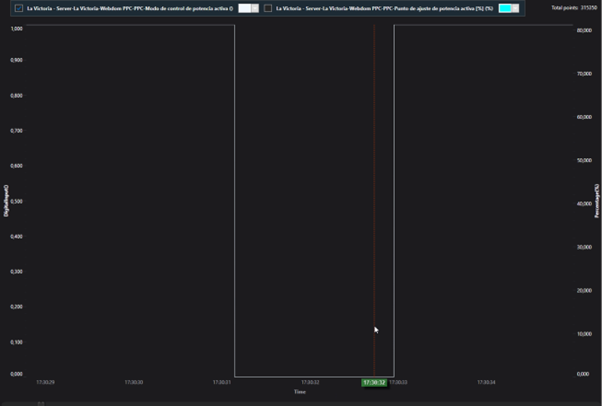Click the 17:30:31 time axis tick
This screenshot has height=406, width=602.
pos(222,382)
